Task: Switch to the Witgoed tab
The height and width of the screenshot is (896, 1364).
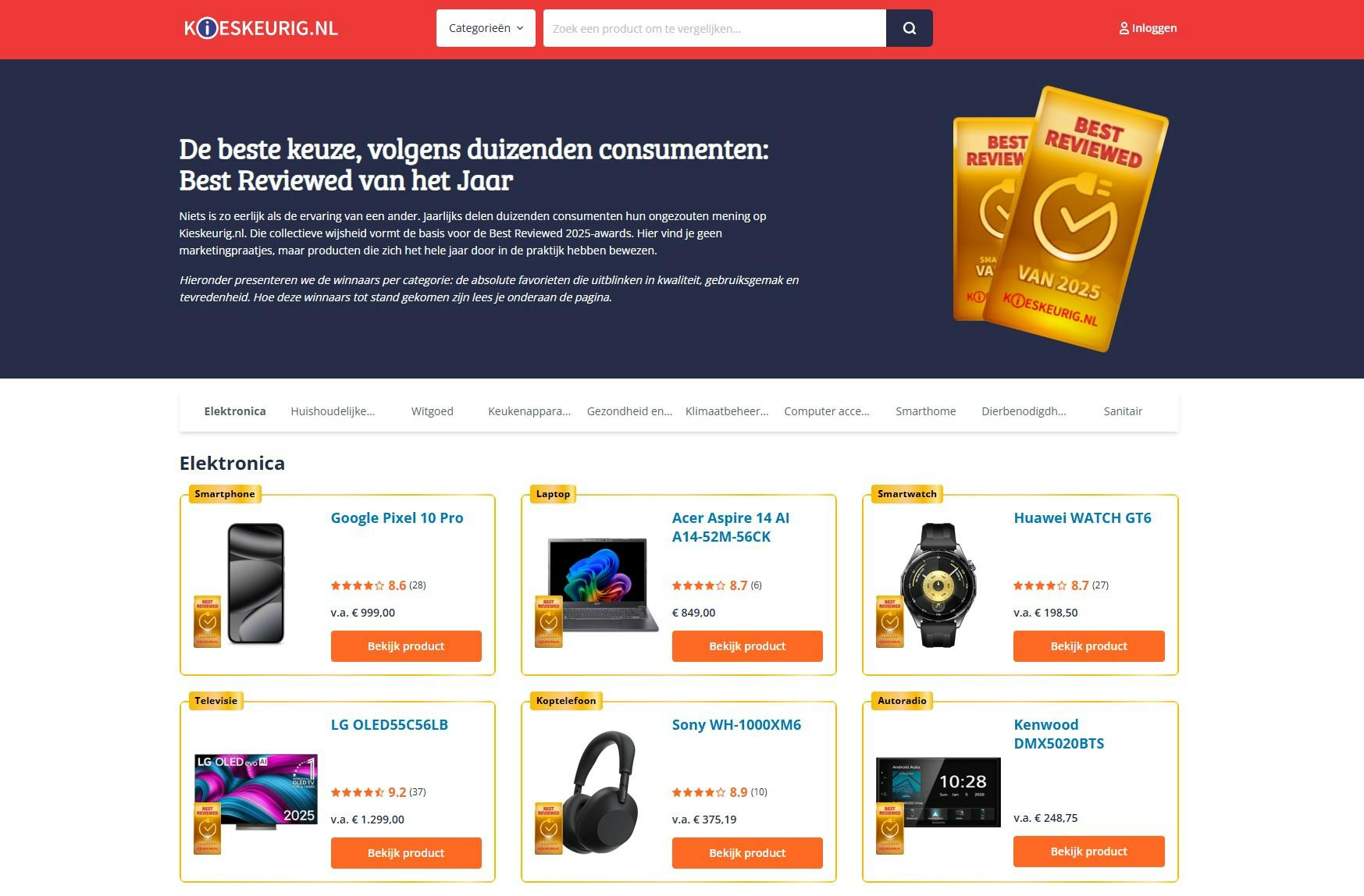Action: [432, 411]
